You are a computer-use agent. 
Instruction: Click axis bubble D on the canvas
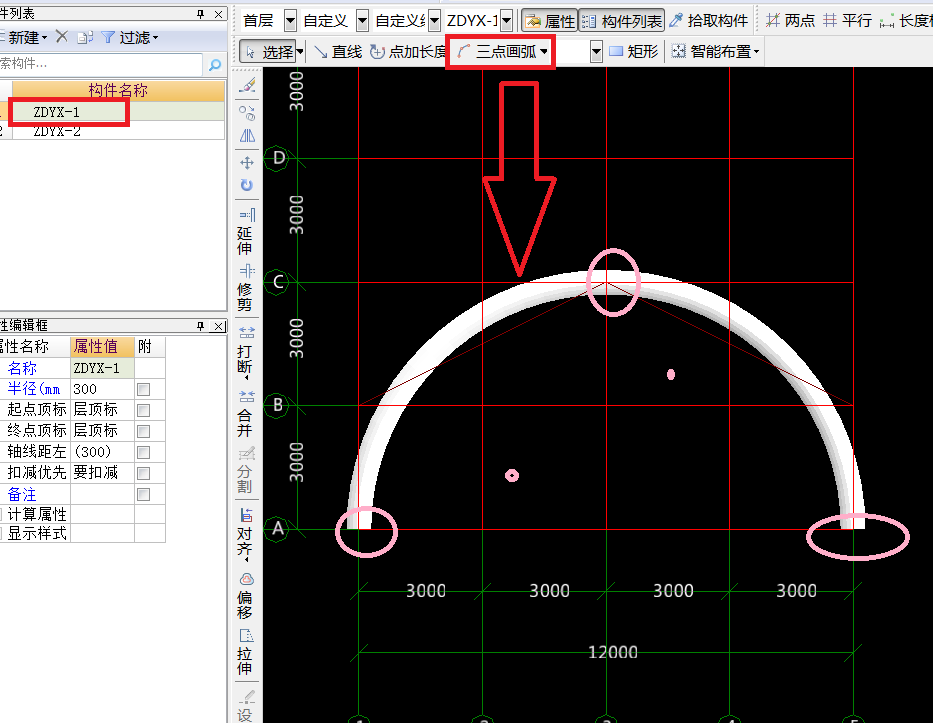278,158
